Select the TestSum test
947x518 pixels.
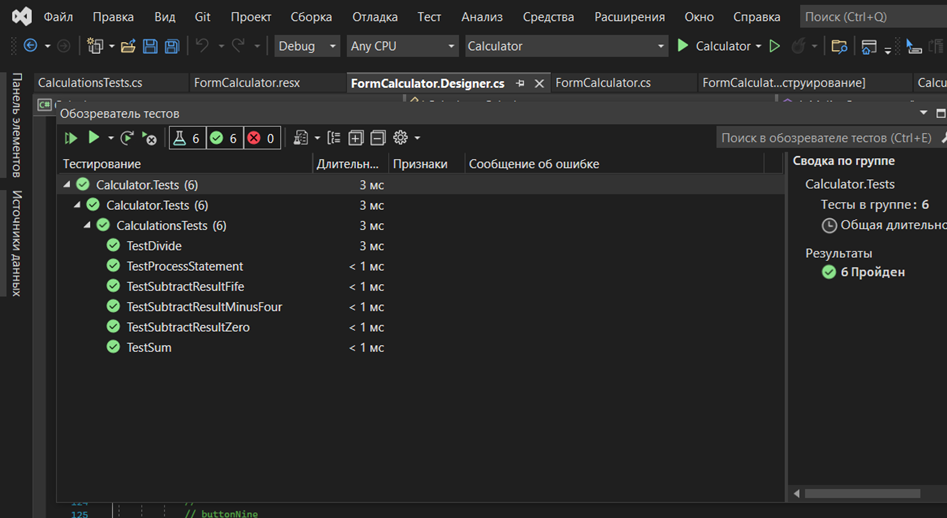(149, 347)
